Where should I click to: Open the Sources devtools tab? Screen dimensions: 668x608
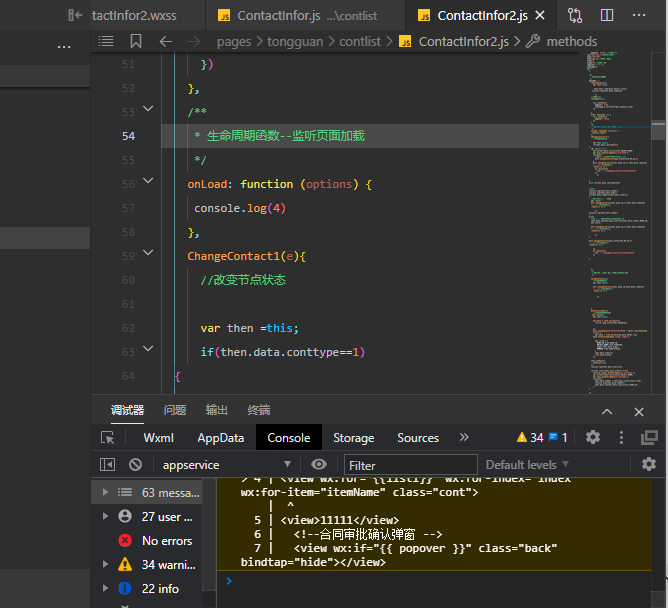[x=418, y=438]
